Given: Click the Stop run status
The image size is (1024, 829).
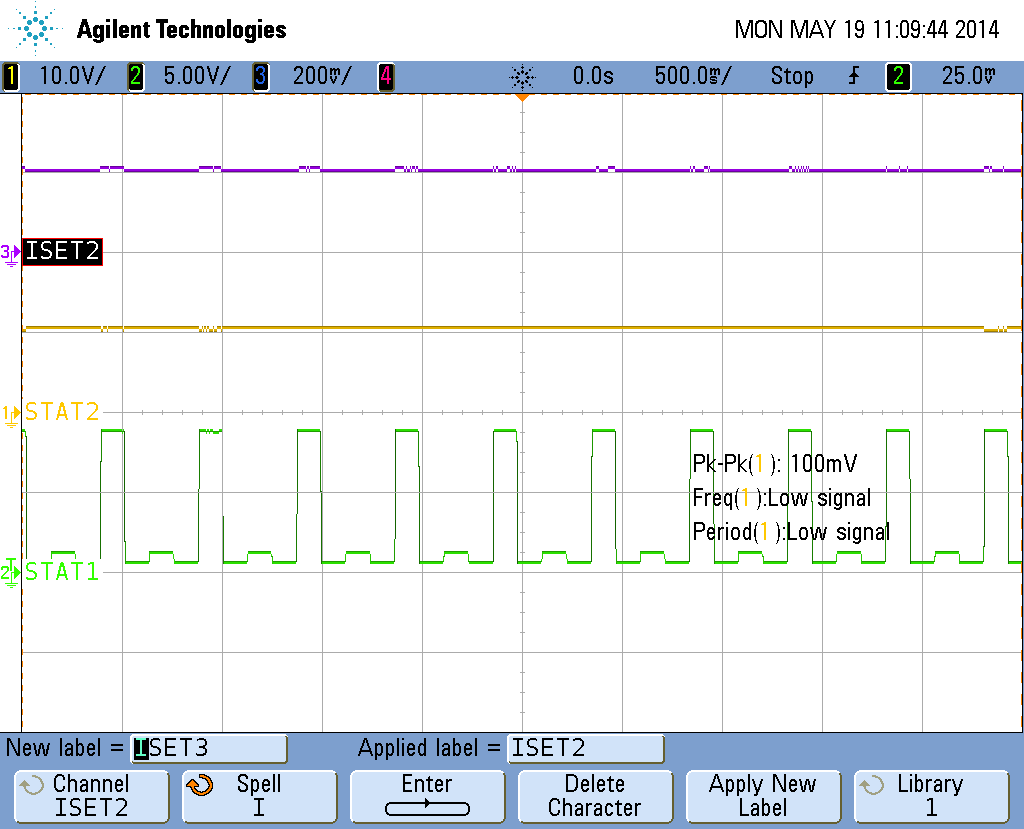Looking at the screenshot, I should [792, 76].
